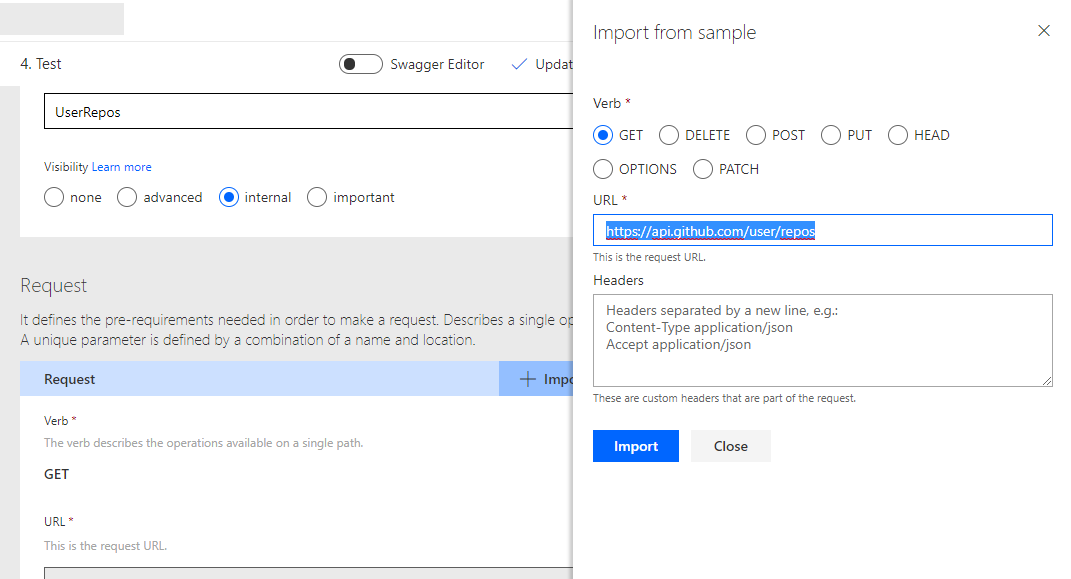Image resolution: width=1071 pixels, height=579 pixels.
Task: Open the Learn more visibility link
Action: click(x=122, y=167)
